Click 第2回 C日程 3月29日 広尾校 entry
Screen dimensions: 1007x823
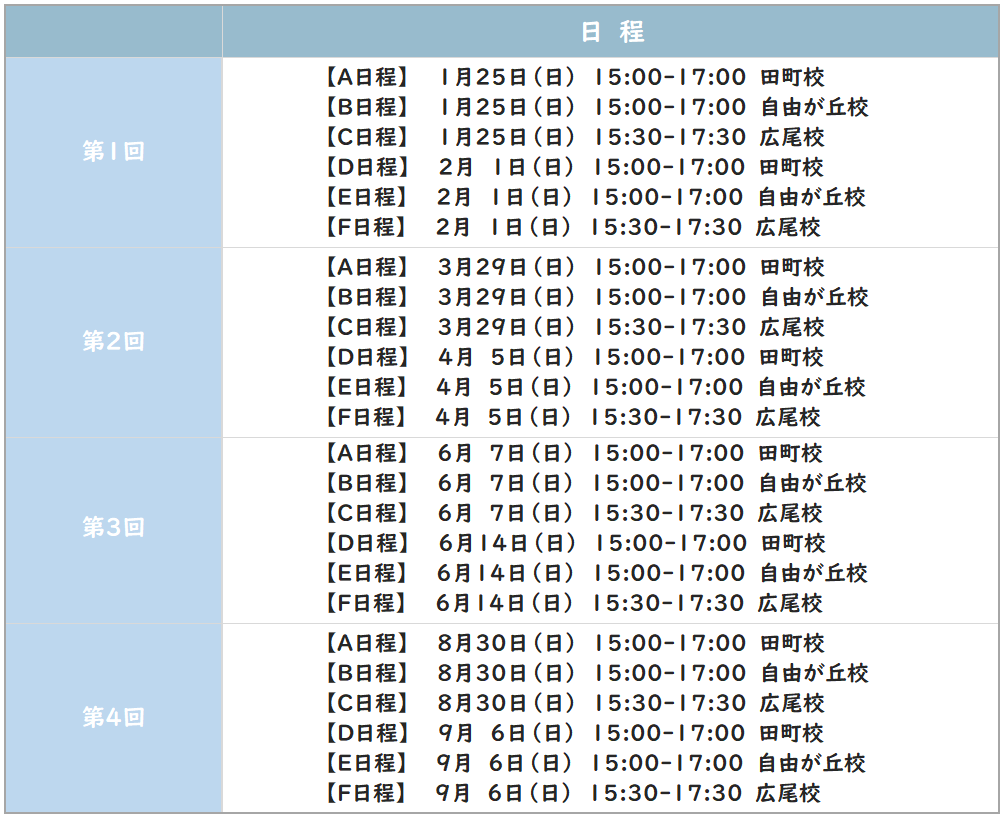573,328
